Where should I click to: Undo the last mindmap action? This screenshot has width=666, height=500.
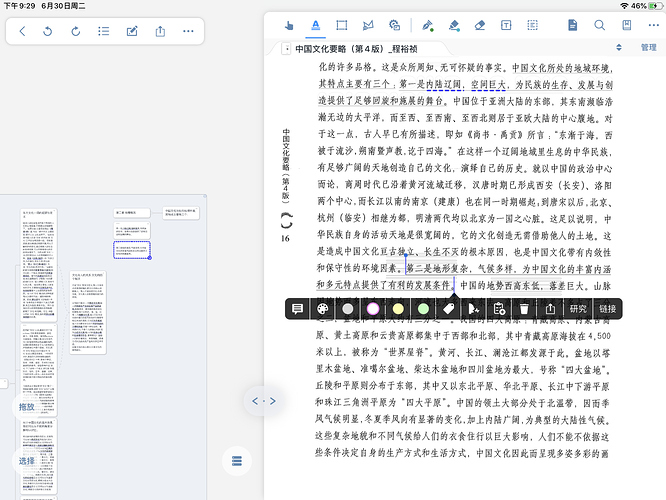pos(48,31)
